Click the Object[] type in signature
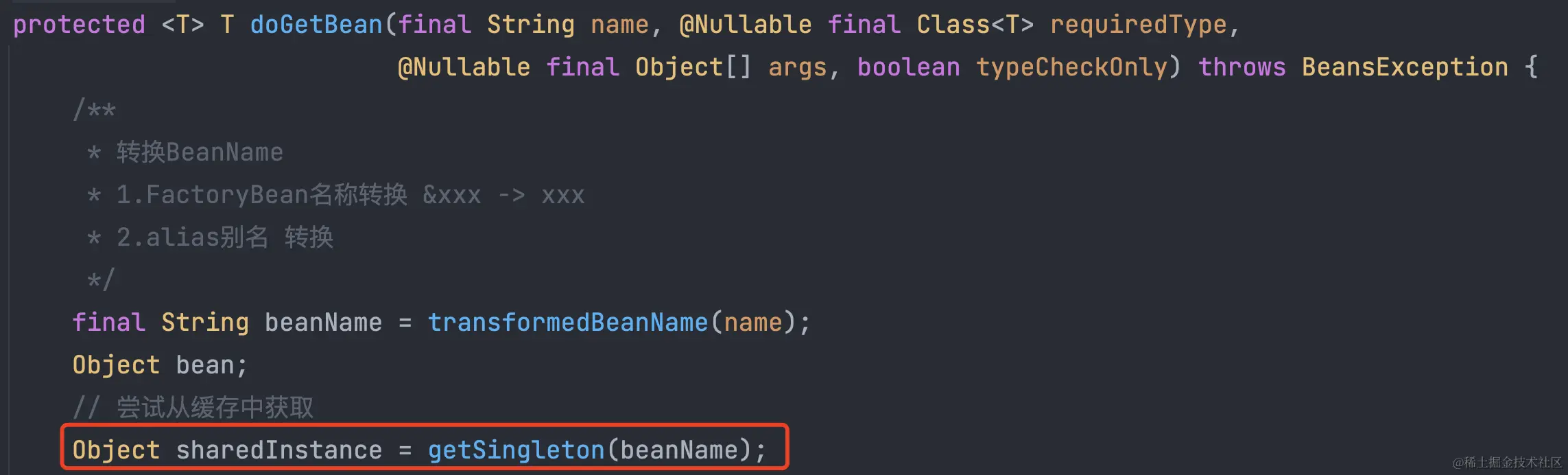 [x=693, y=67]
